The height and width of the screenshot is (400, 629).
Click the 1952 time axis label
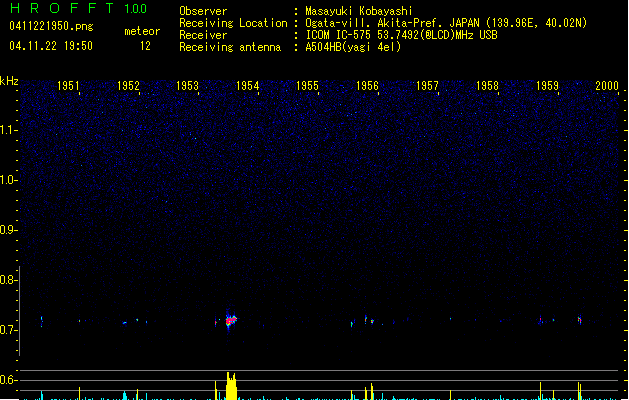tap(128, 85)
